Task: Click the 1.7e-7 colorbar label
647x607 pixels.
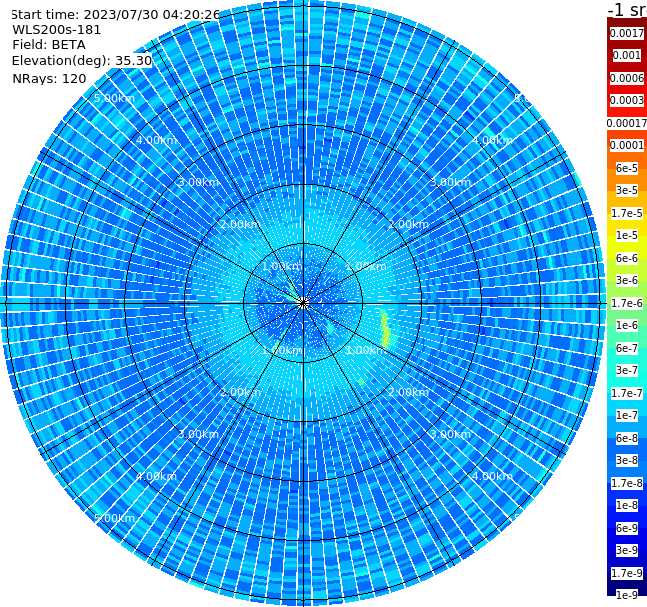Action: click(627, 393)
